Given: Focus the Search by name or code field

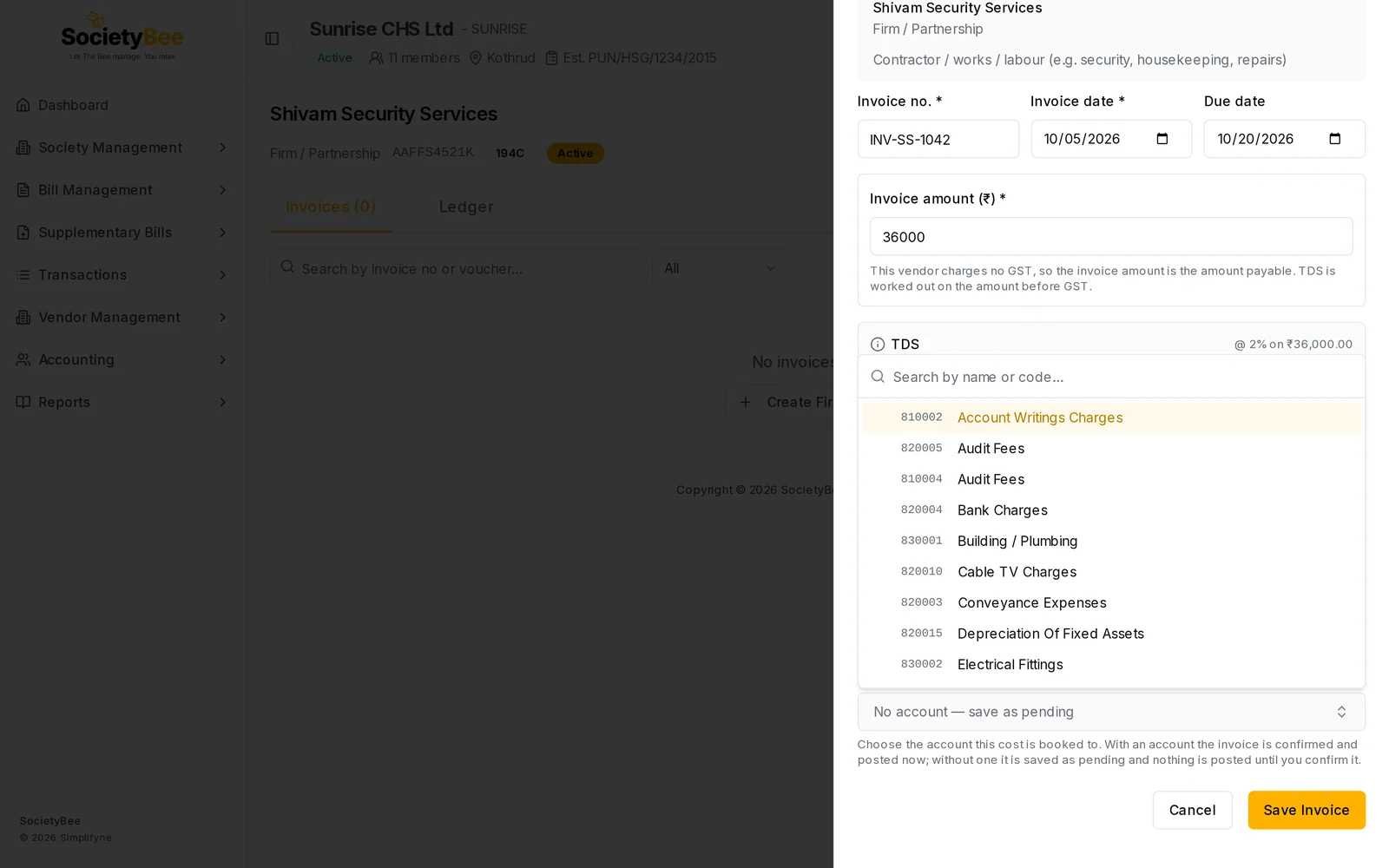Looking at the screenshot, I should point(1111,377).
